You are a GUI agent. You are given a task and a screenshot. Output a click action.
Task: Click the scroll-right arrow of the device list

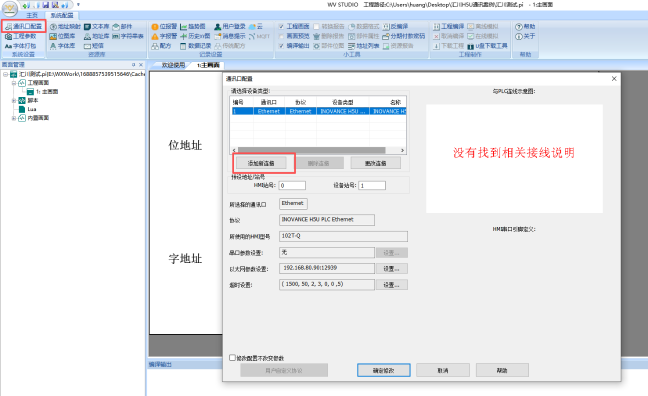402,150
